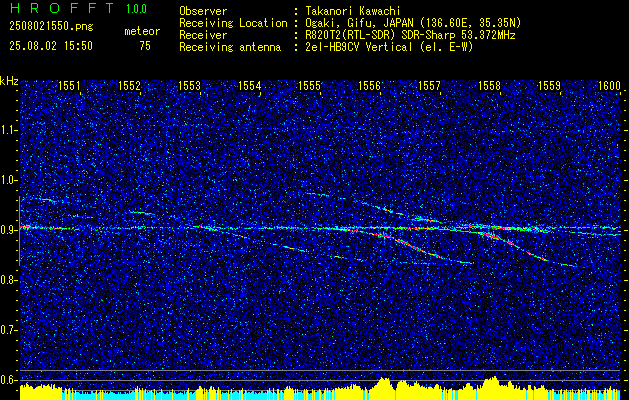Click the 0.8 frequency axis label
The height and width of the screenshot is (400, 629).
(x=8, y=280)
